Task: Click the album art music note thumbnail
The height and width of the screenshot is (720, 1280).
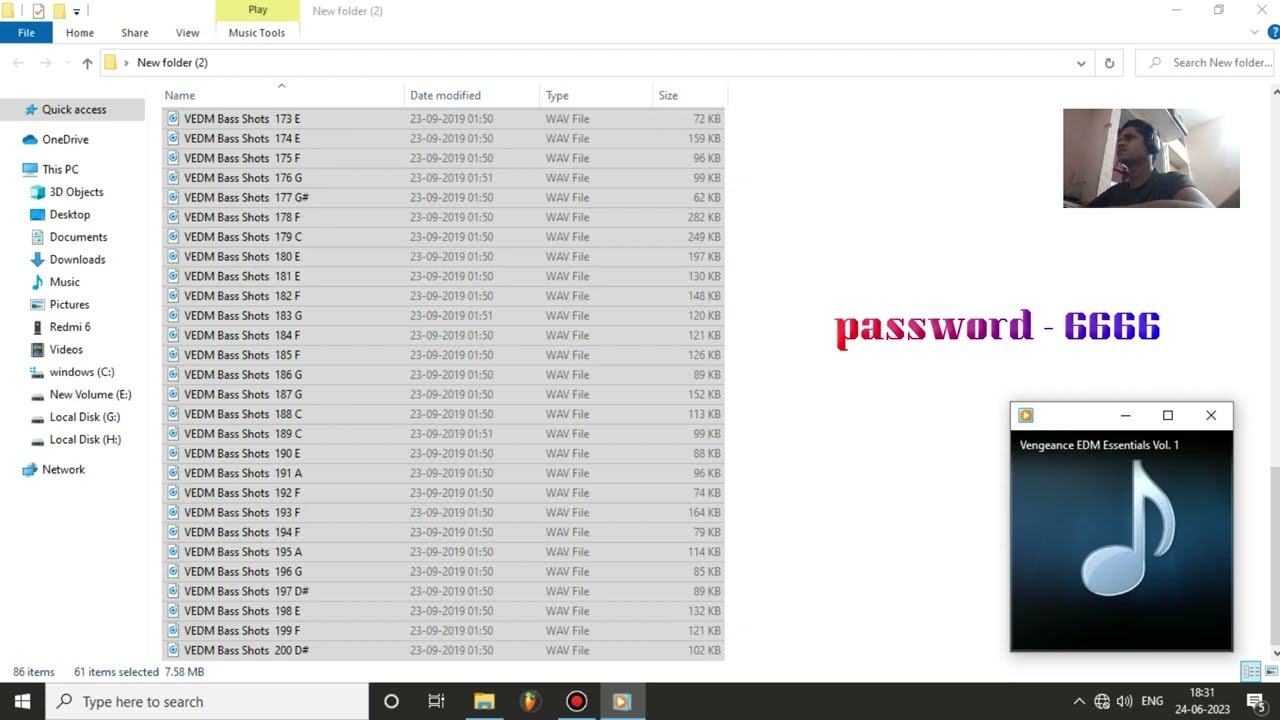Action: click(1129, 530)
